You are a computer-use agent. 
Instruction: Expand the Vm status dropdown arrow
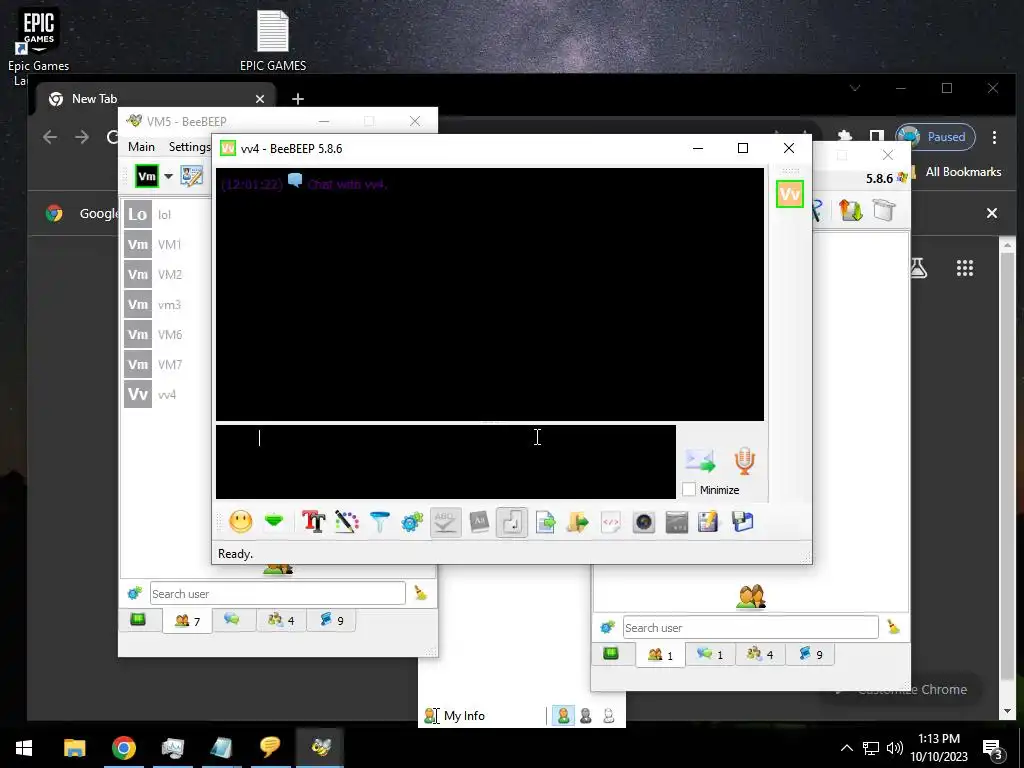coord(168,176)
